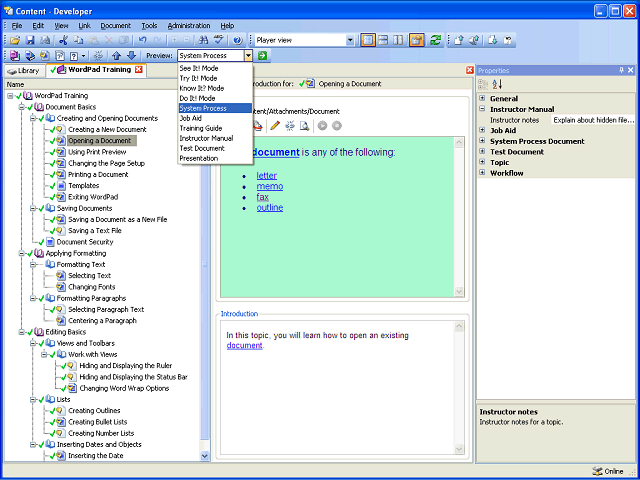Screen dimensions: 640x480
Task: Click the alphabetical sort icon in Properties
Action: [497, 84]
